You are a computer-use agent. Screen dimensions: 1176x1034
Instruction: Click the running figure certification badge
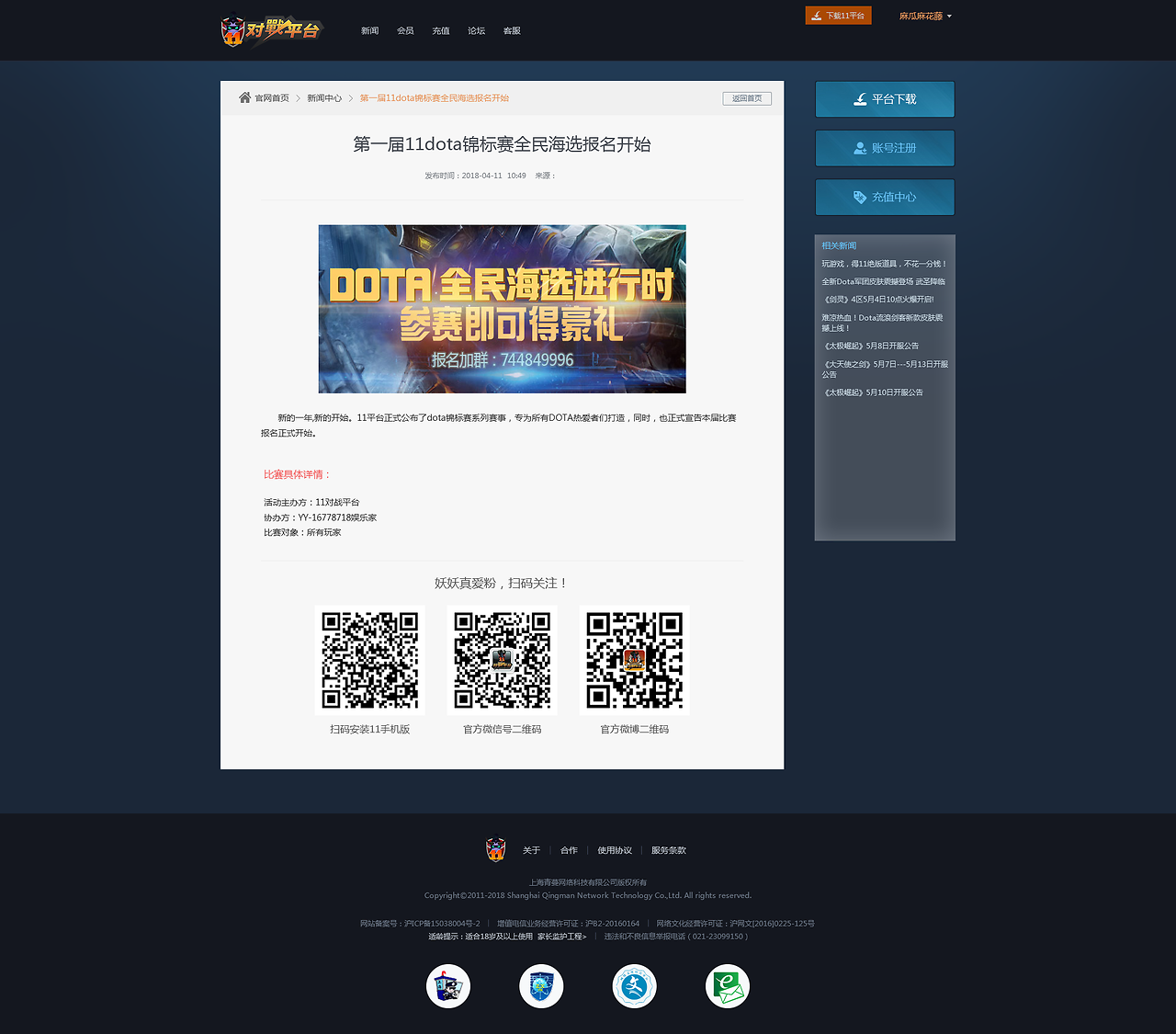(634, 986)
